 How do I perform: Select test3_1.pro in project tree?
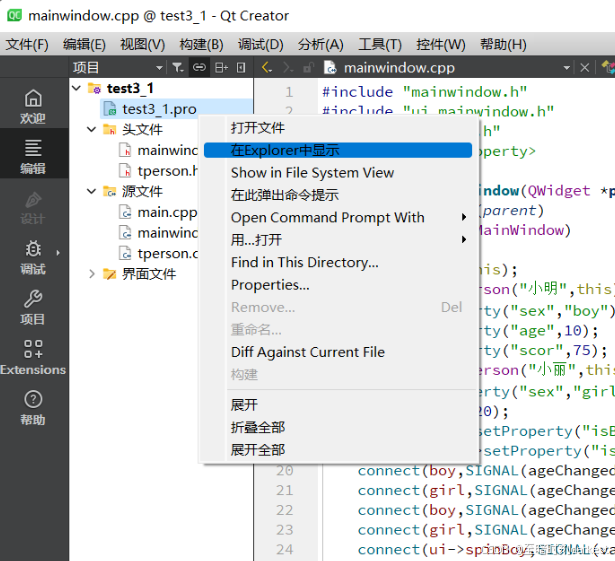(159, 109)
